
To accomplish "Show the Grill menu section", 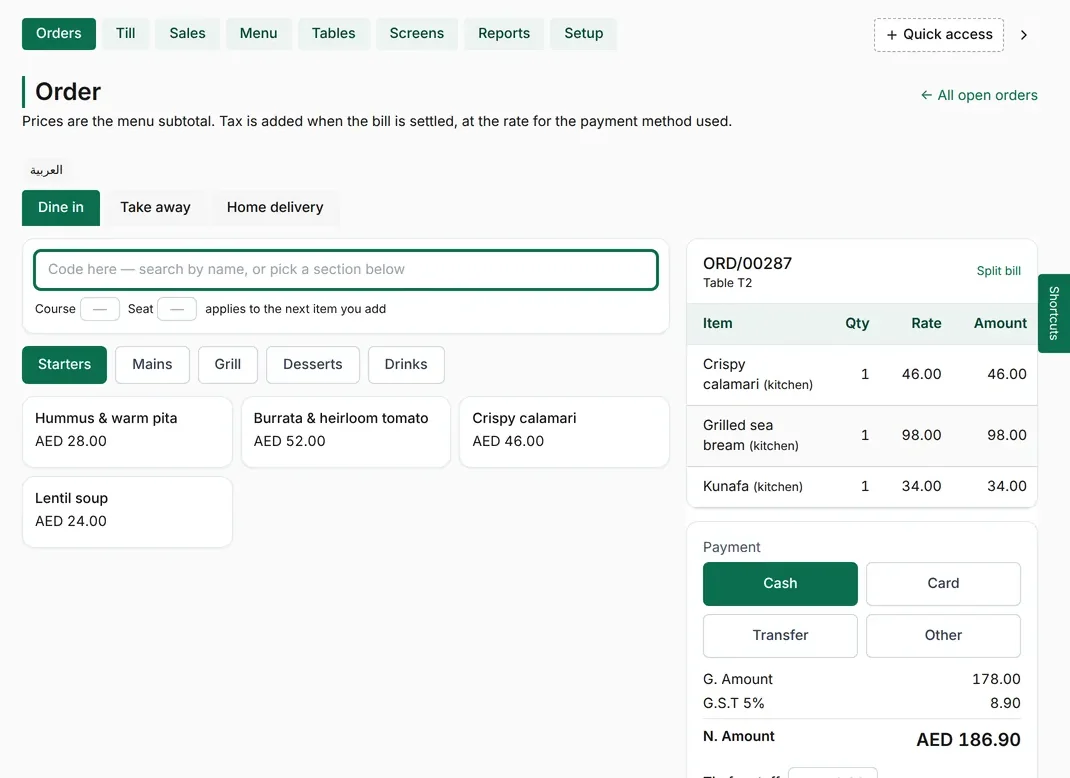I will (x=228, y=364).
